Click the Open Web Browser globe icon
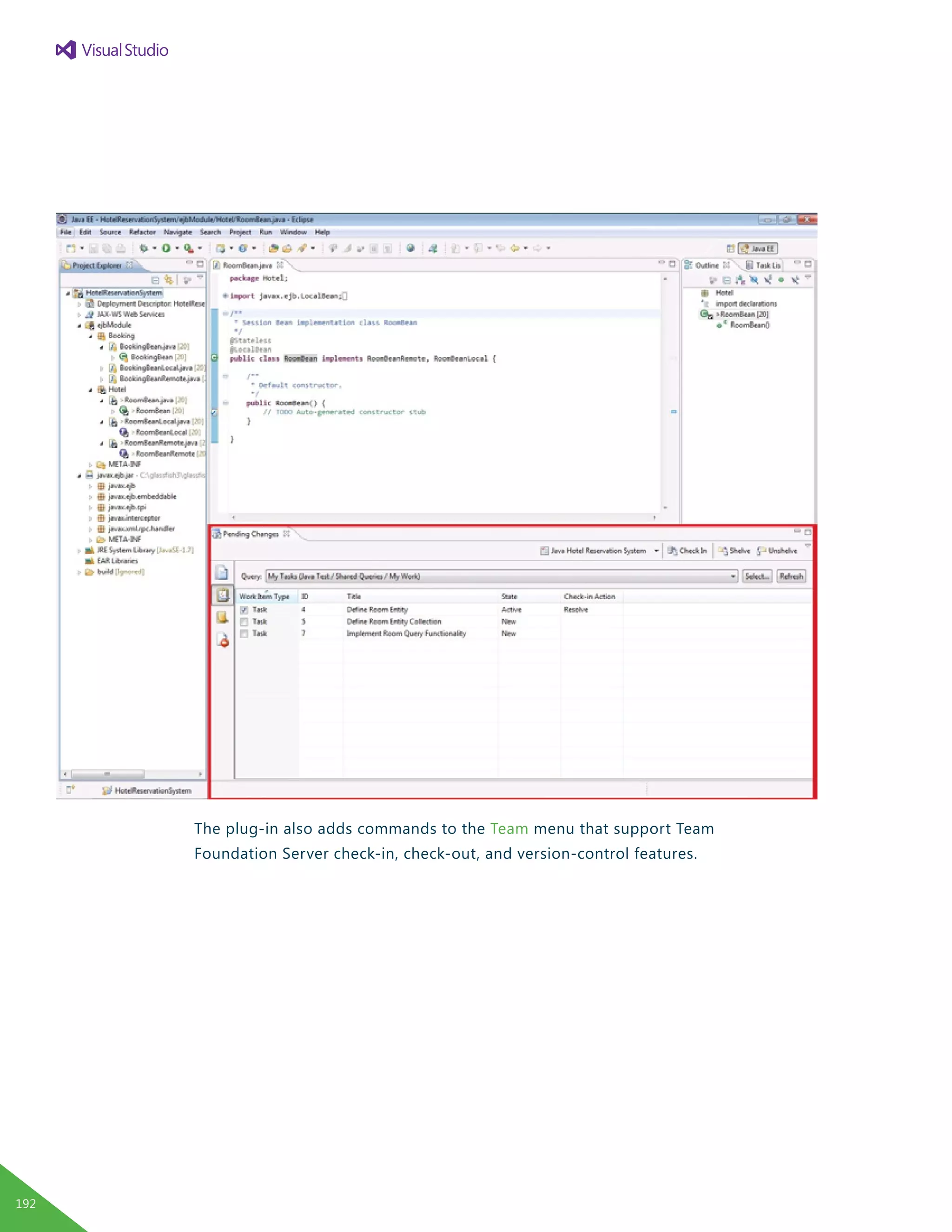The width and height of the screenshot is (952, 1232). tap(410, 248)
